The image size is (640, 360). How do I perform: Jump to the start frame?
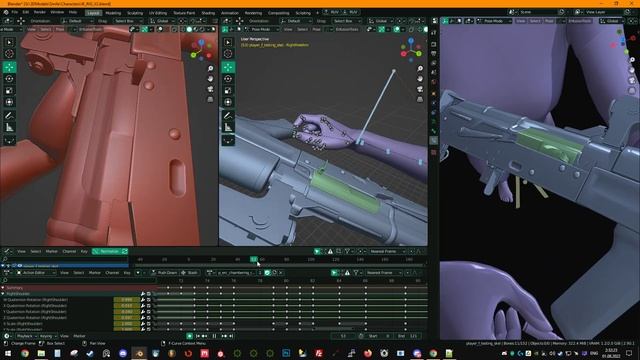point(198,336)
